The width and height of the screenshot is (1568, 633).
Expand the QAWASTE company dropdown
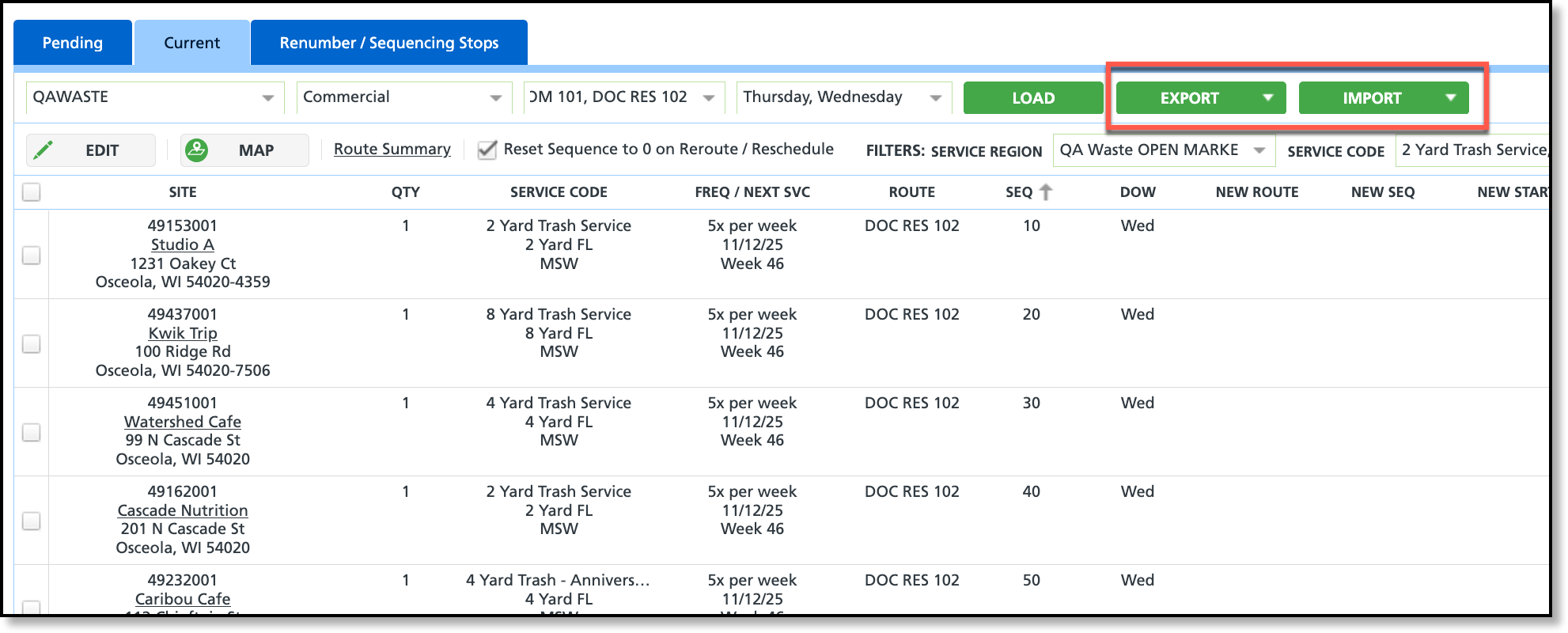[x=155, y=97]
